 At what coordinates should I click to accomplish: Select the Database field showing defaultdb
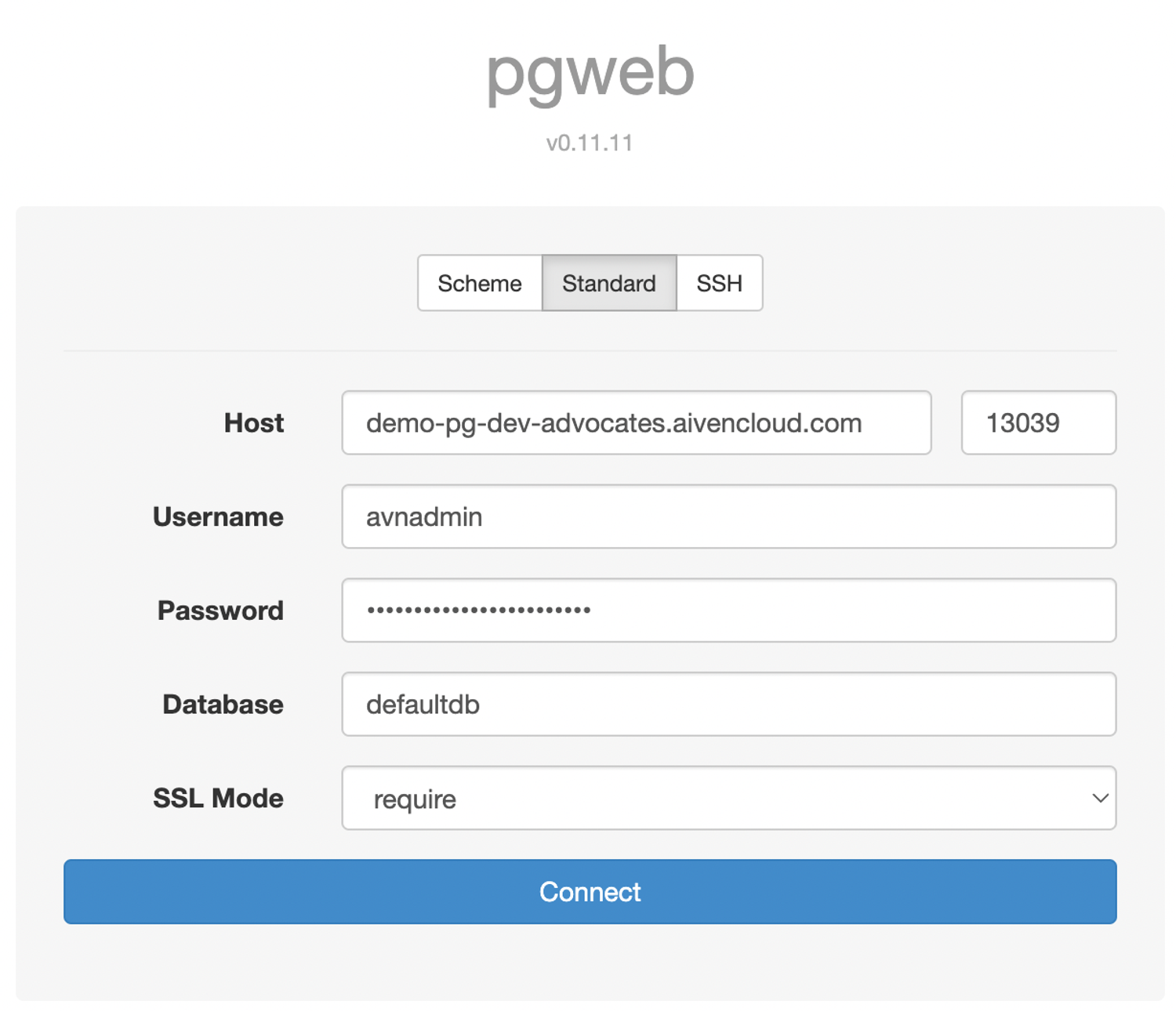[728, 704]
